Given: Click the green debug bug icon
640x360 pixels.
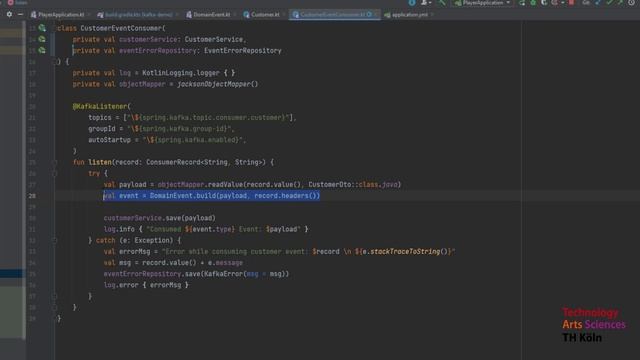Looking at the screenshot, I should click(x=533, y=3).
